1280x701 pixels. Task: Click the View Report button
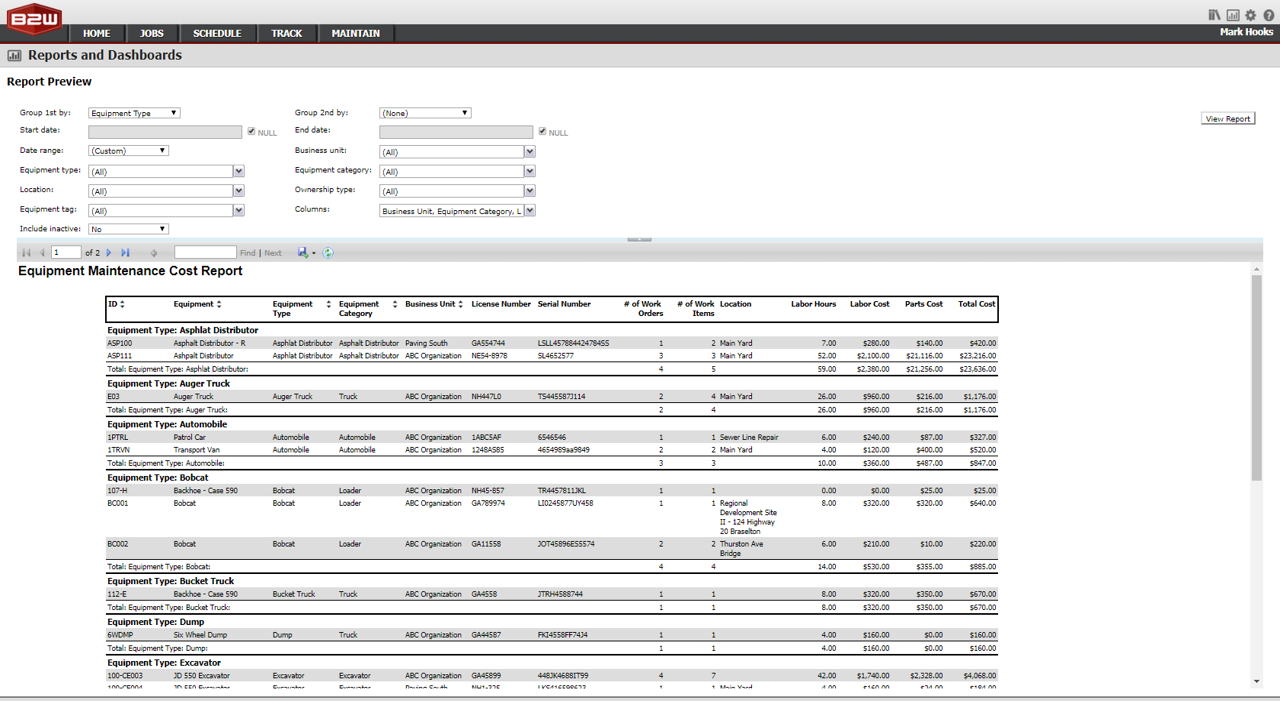point(1228,119)
